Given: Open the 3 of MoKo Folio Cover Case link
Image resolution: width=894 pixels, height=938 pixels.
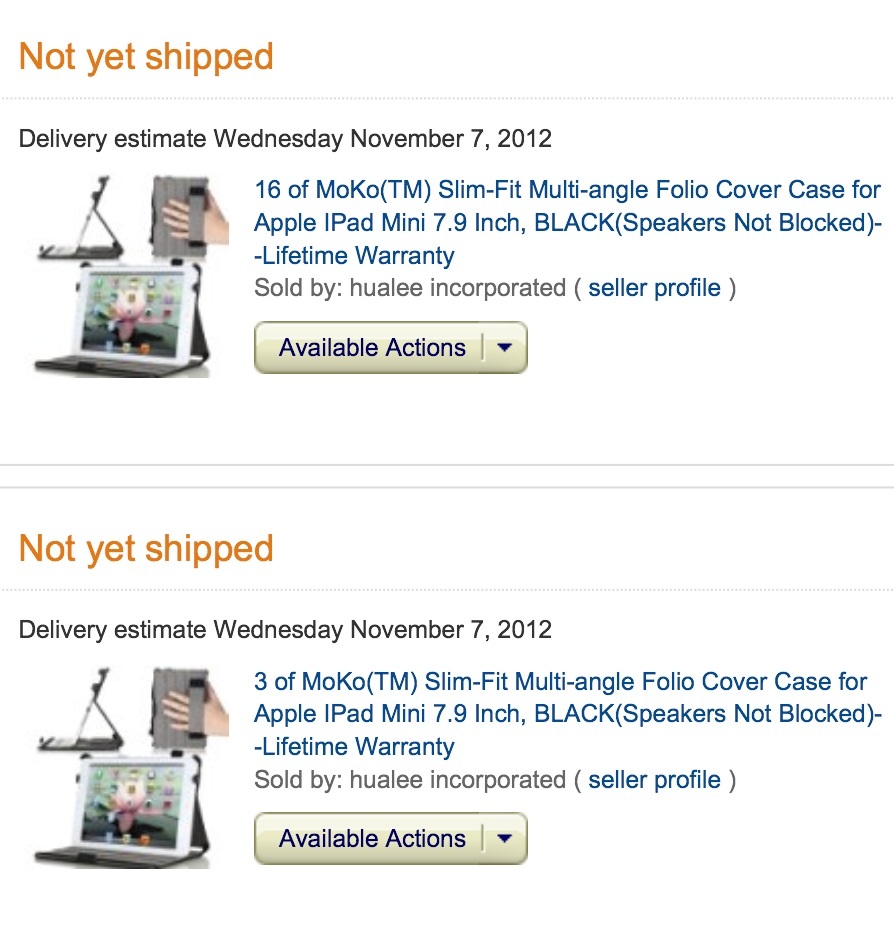Looking at the screenshot, I should pyautogui.click(x=567, y=714).
